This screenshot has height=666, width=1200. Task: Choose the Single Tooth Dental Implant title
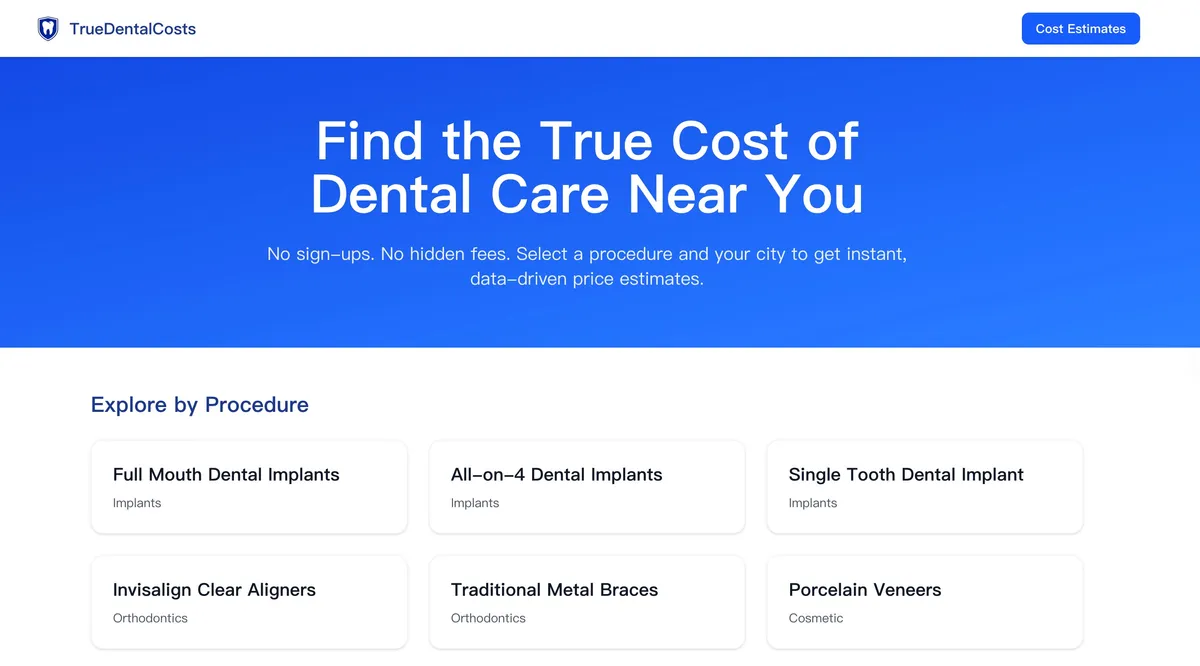tap(906, 475)
